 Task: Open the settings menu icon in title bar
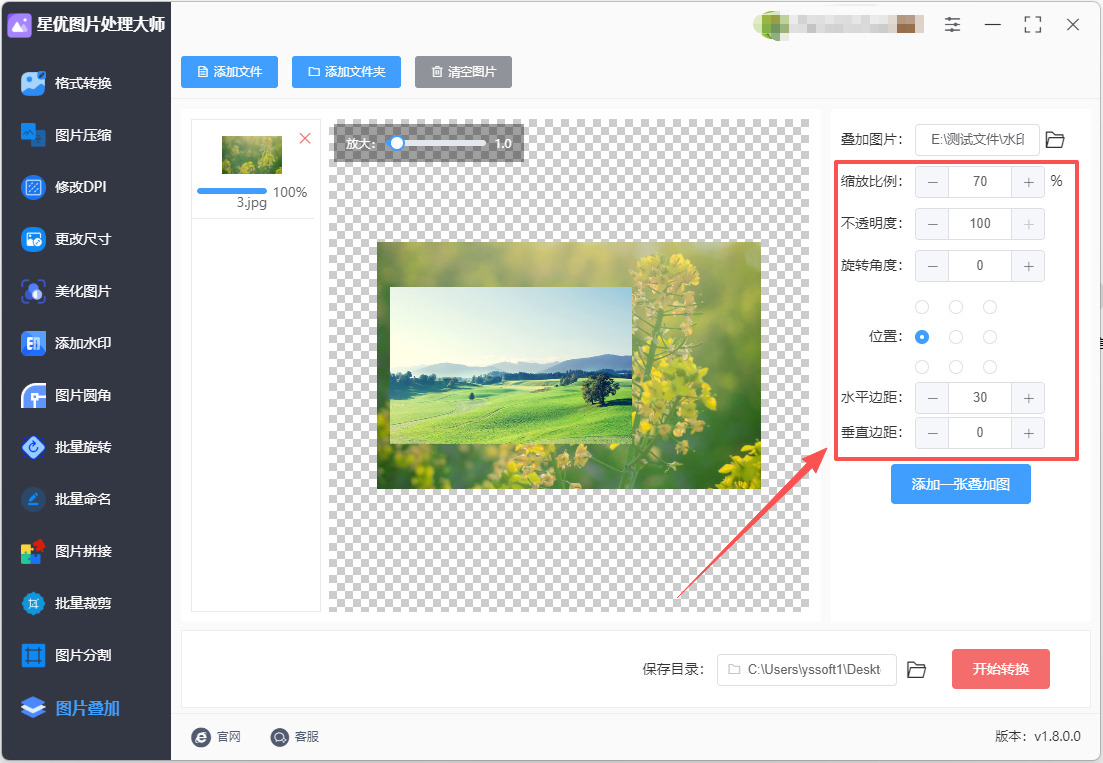952,25
